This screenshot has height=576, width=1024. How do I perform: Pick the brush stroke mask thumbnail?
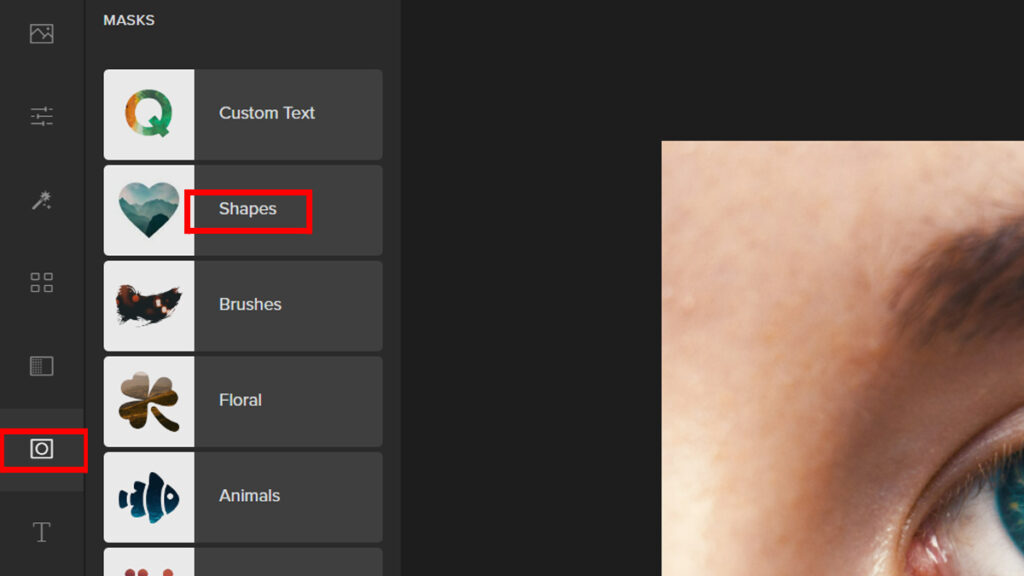tap(149, 305)
